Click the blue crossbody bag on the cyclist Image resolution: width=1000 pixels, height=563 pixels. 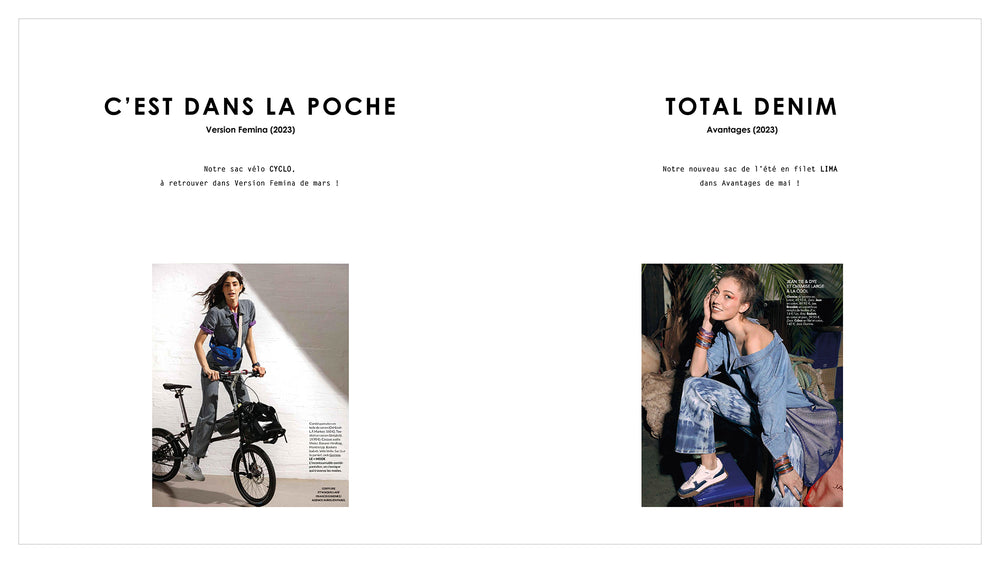click(224, 353)
